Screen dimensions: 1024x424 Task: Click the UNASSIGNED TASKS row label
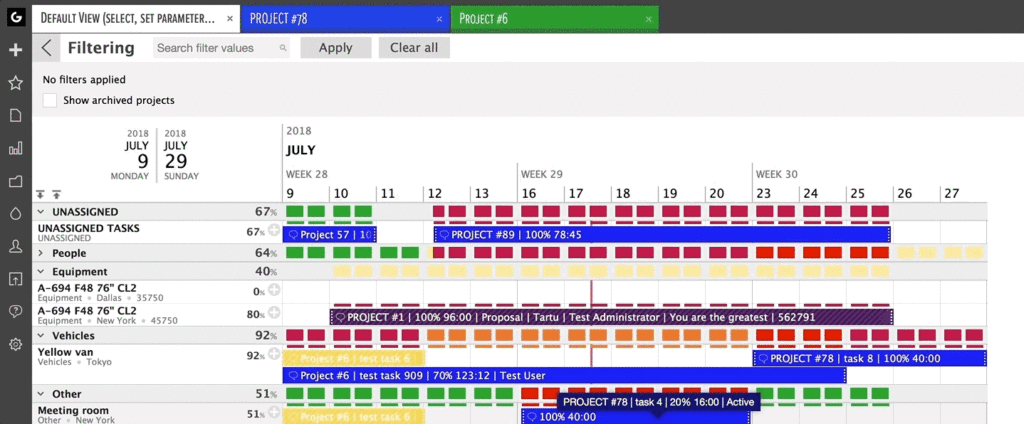(89, 228)
